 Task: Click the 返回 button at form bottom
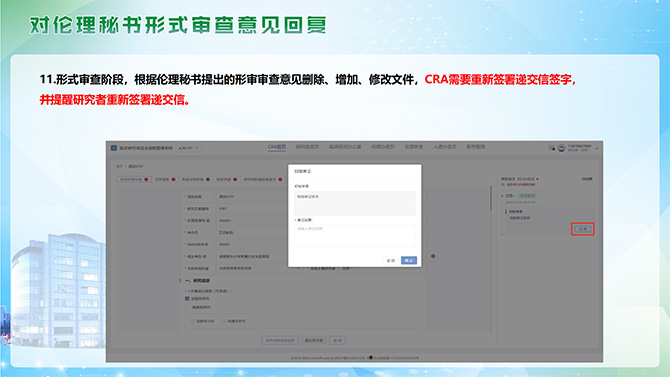click(x=337, y=341)
